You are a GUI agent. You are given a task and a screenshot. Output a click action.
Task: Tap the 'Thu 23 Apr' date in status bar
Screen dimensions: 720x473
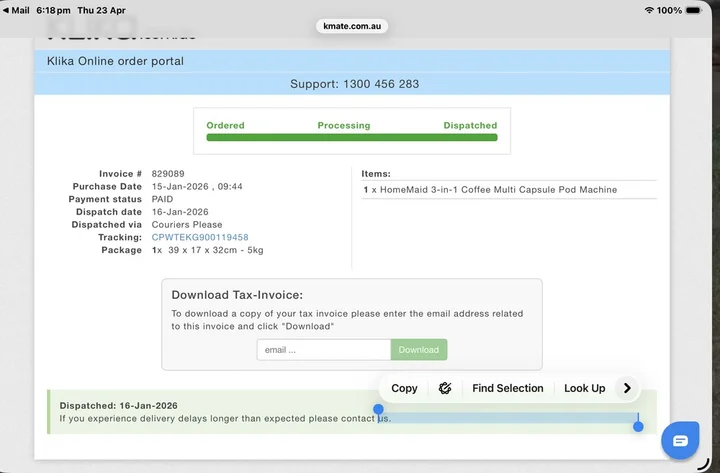point(101,10)
